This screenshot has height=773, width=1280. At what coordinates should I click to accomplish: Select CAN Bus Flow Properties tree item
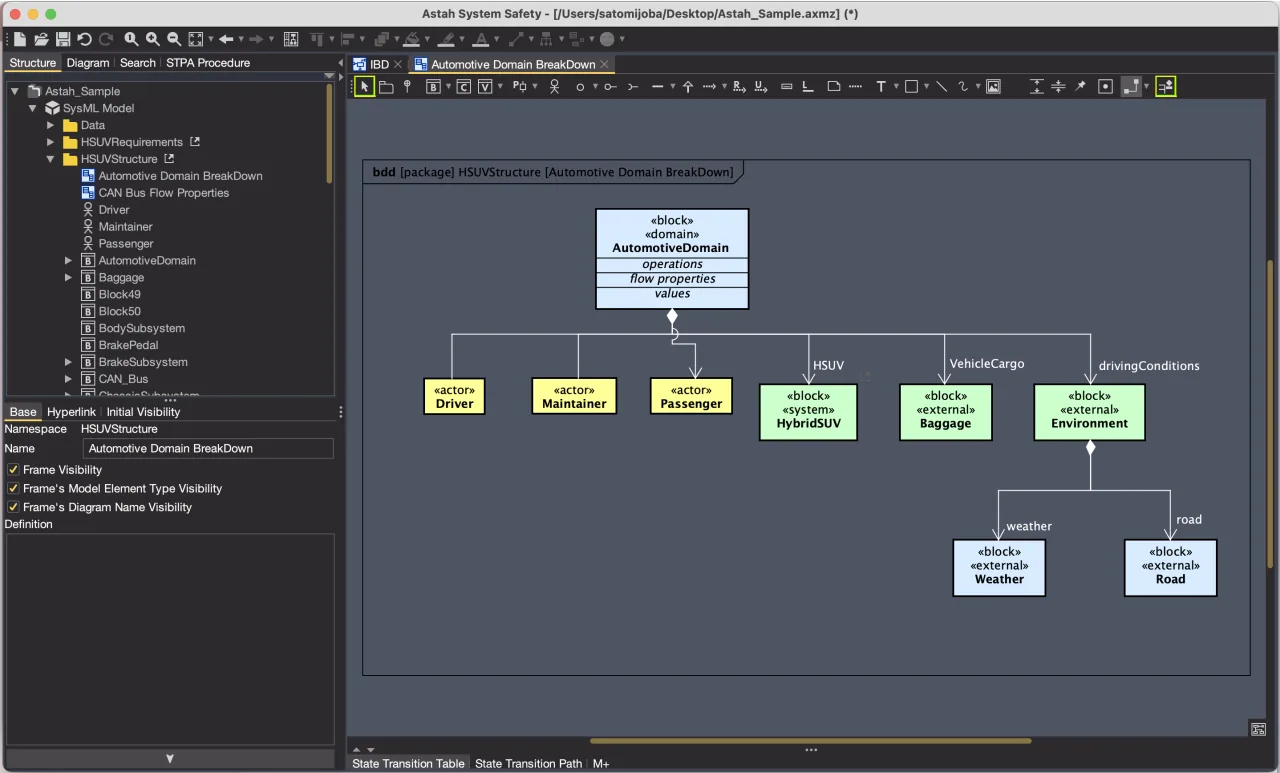point(163,193)
